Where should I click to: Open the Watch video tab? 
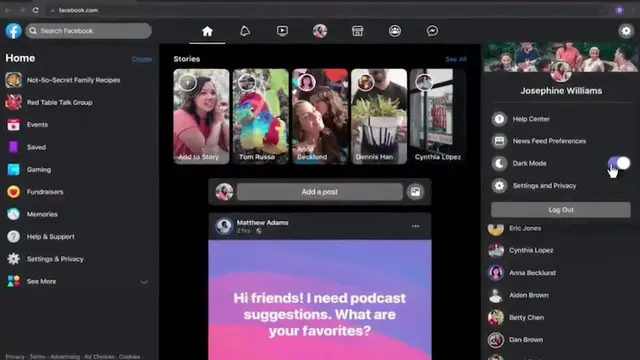pos(282,31)
